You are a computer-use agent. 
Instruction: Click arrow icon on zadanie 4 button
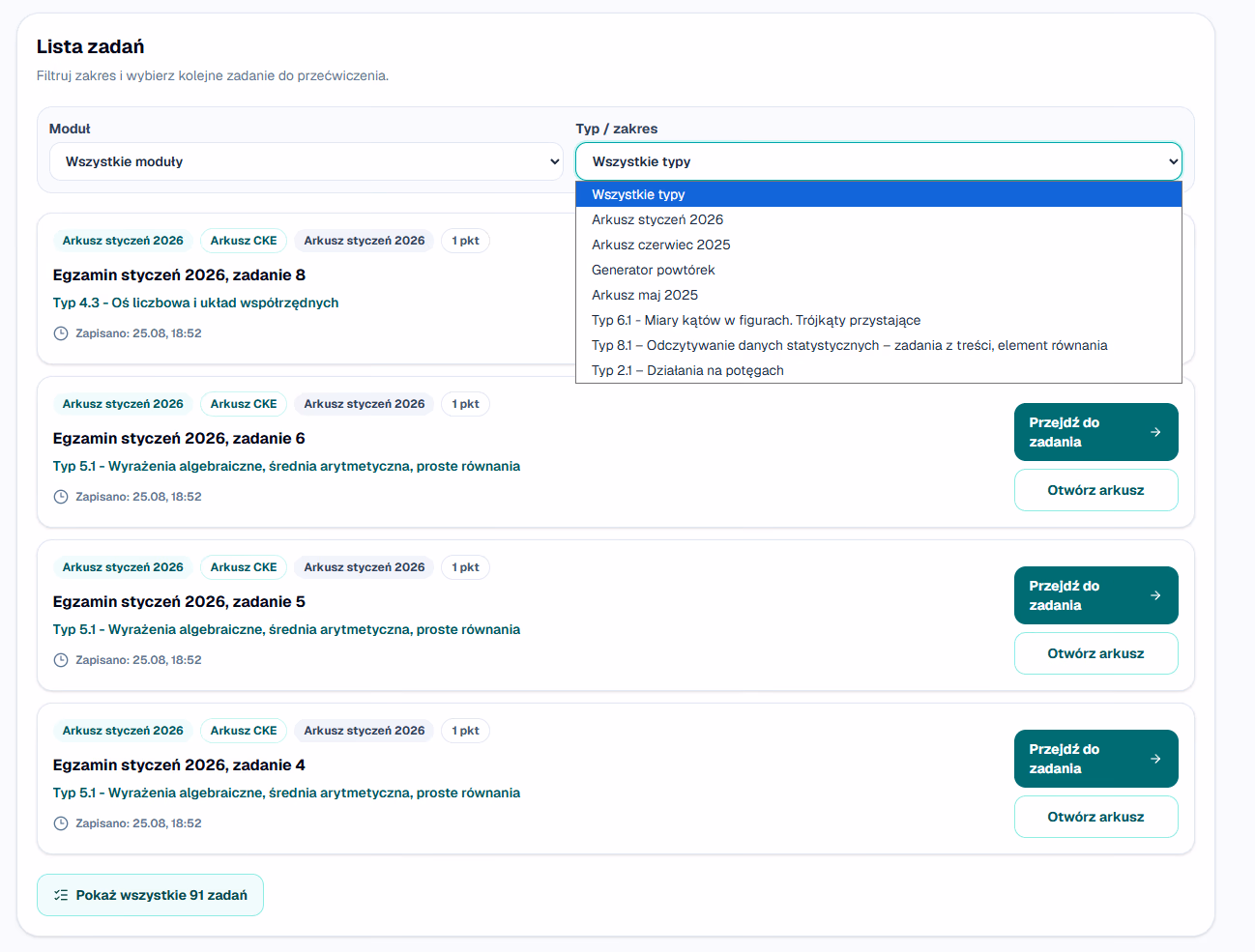pos(1155,759)
